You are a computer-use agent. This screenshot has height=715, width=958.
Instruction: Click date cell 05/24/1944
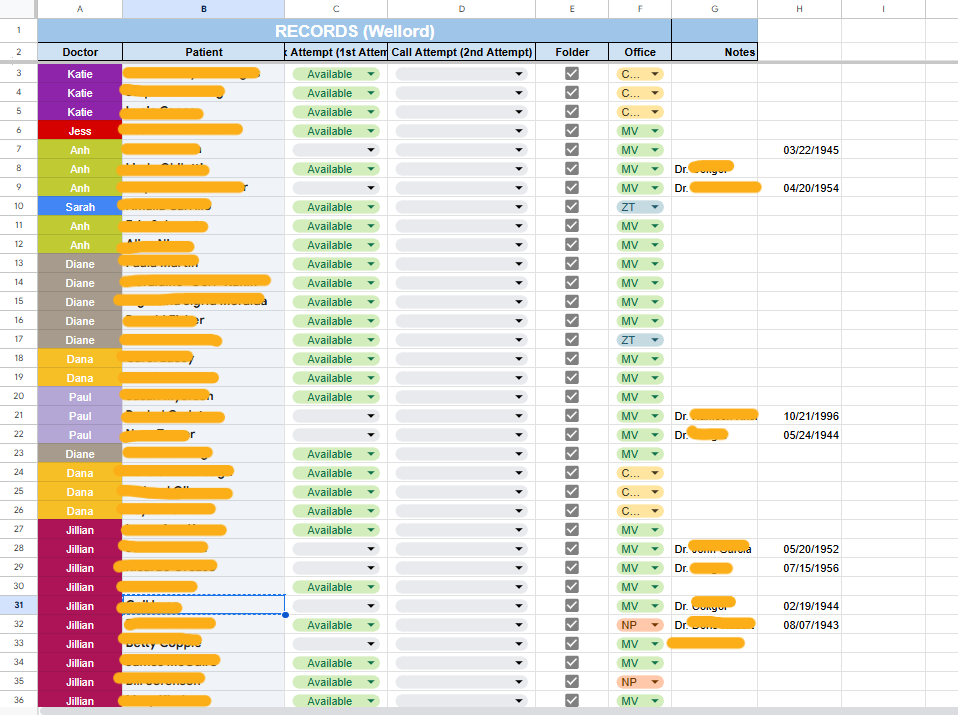pyautogui.click(x=799, y=434)
